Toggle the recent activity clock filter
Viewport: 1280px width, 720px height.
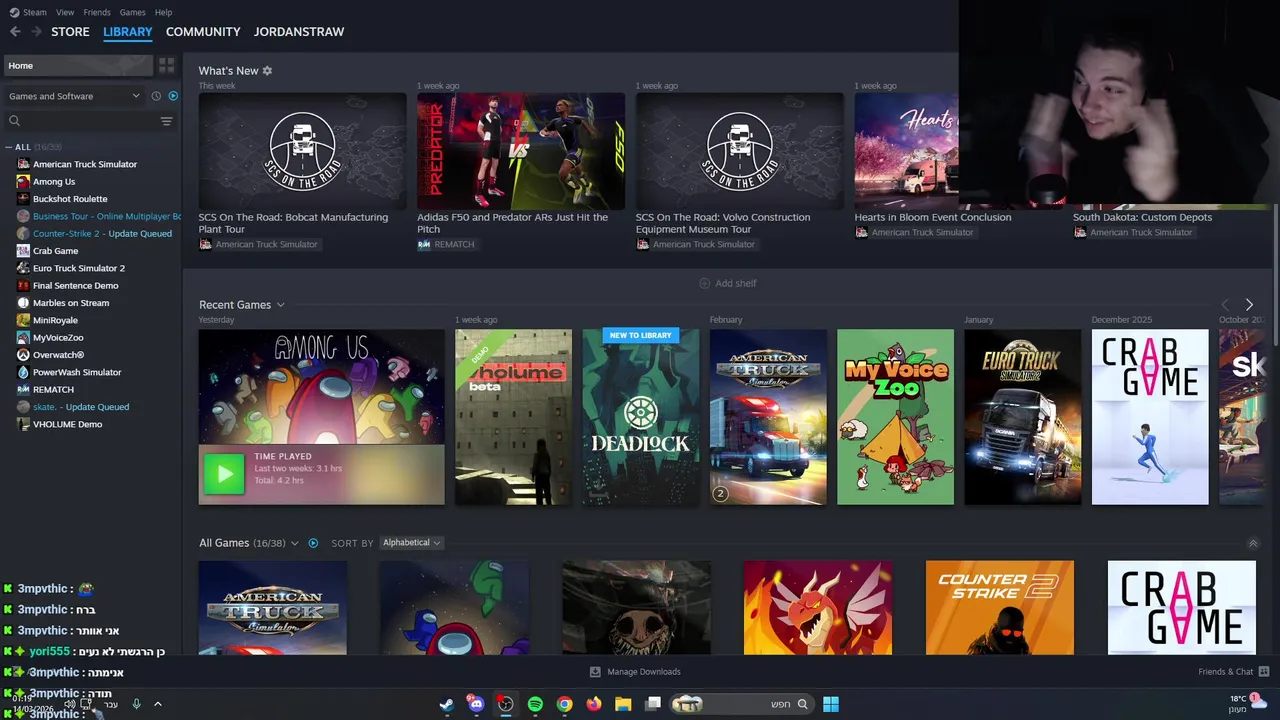click(x=156, y=96)
